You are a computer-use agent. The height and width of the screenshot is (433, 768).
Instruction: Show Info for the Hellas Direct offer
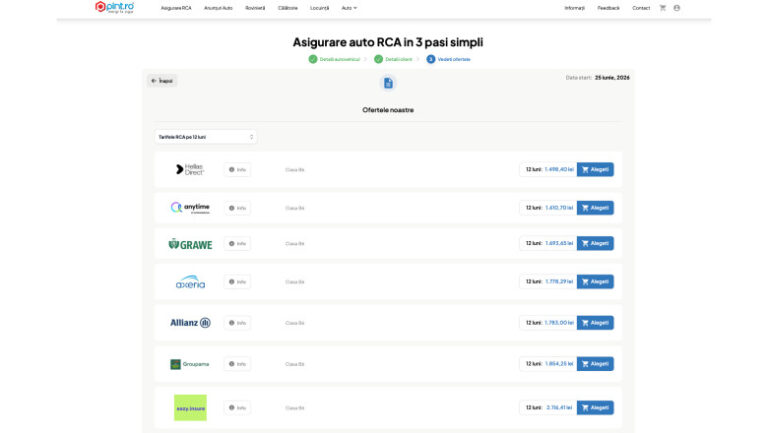tap(238, 169)
